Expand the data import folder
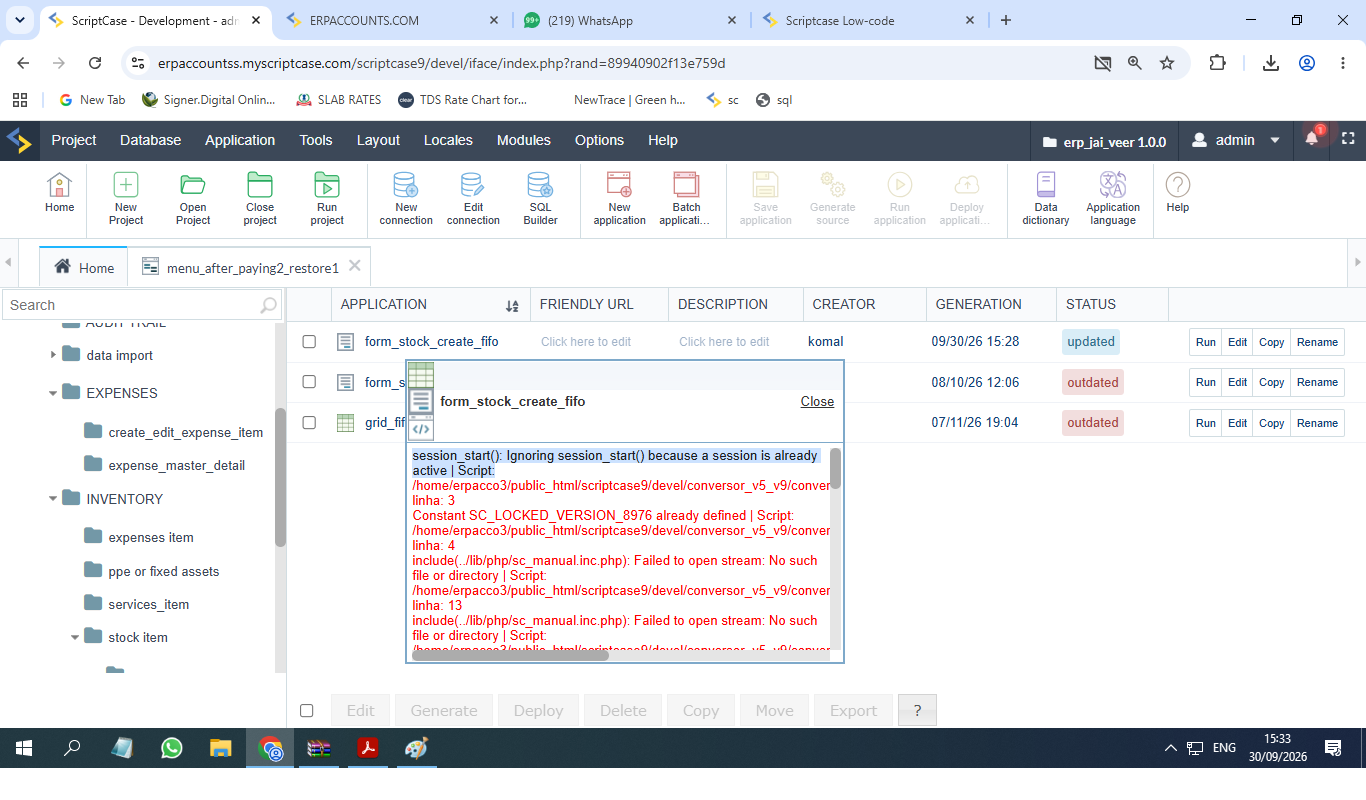 pos(53,355)
